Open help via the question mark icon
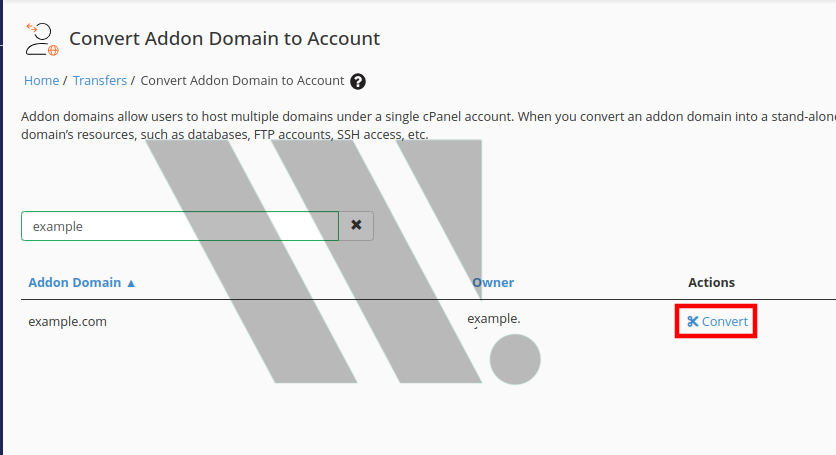This screenshot has width=836, height=455. point(358,82)
